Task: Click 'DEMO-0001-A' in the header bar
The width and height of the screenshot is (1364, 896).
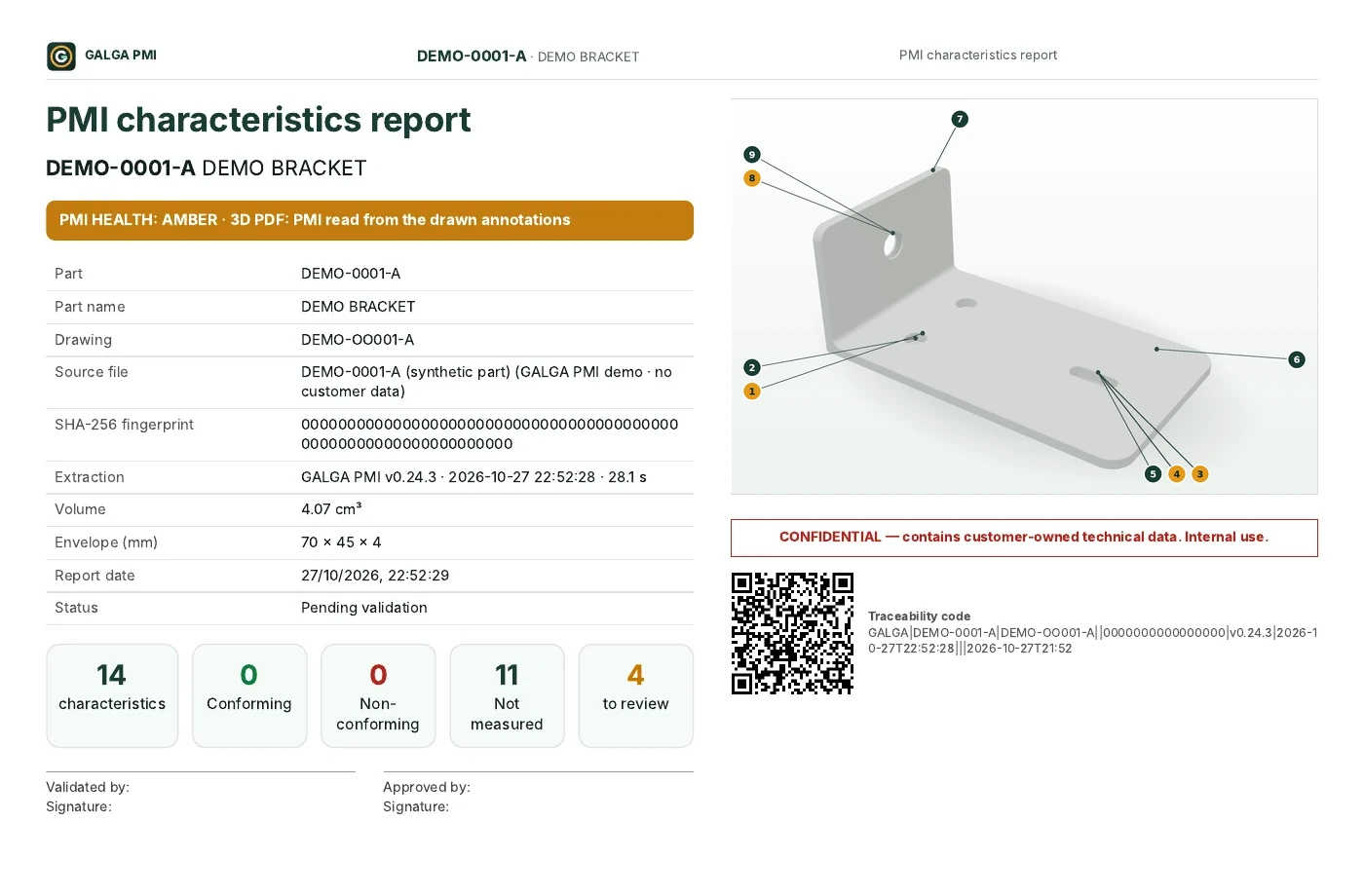Action: [x=472, y=56]
